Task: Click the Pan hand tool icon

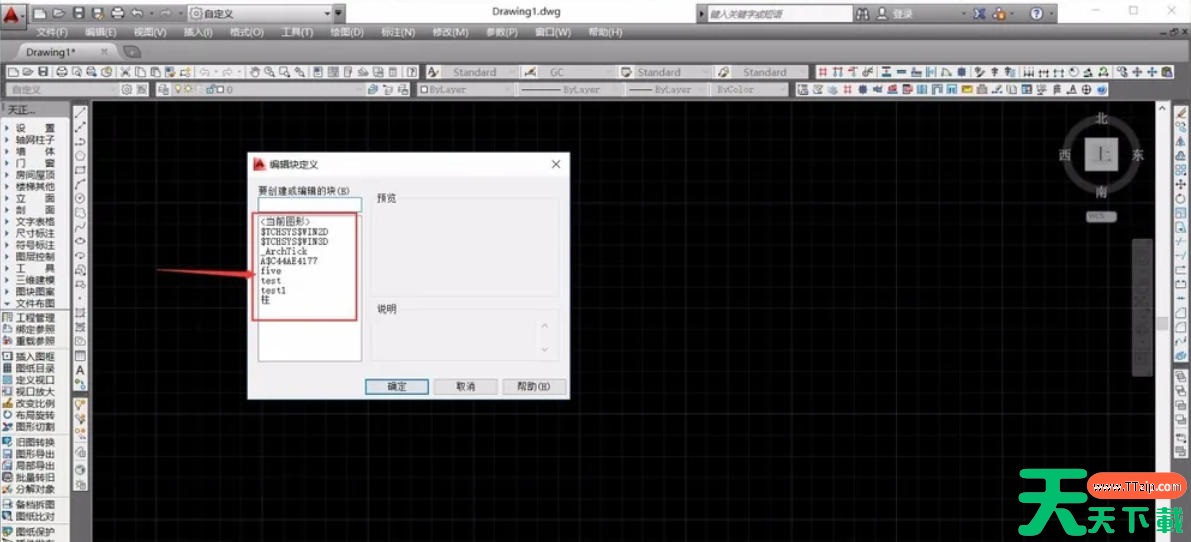Action: tap(255, 72)
